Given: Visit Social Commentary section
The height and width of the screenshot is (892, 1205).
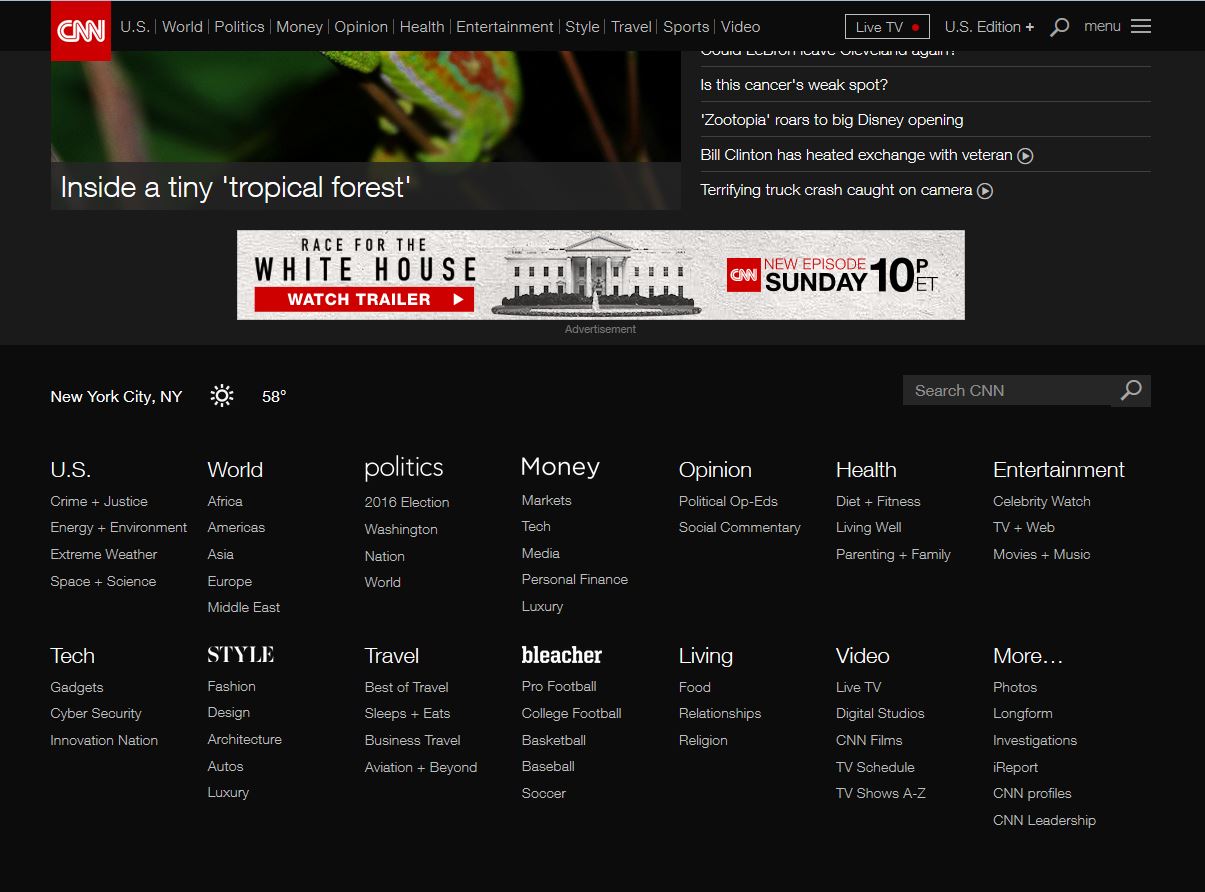Looking at the screenshot, I should 740,527.
